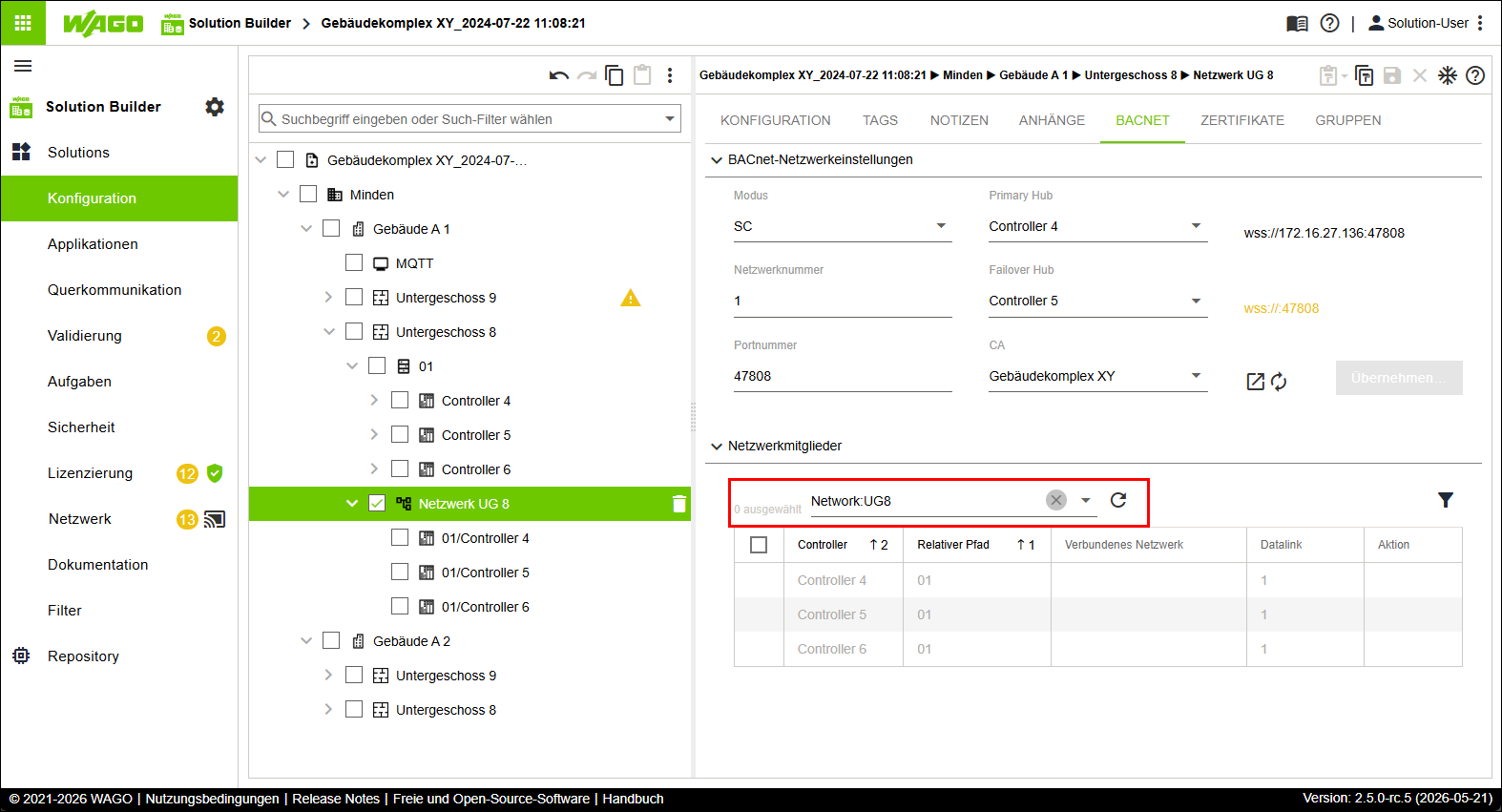This screenshot has width=1502, height=812.
Task: Click into the Suchbegriff search field
Action: tap(468, 119)
